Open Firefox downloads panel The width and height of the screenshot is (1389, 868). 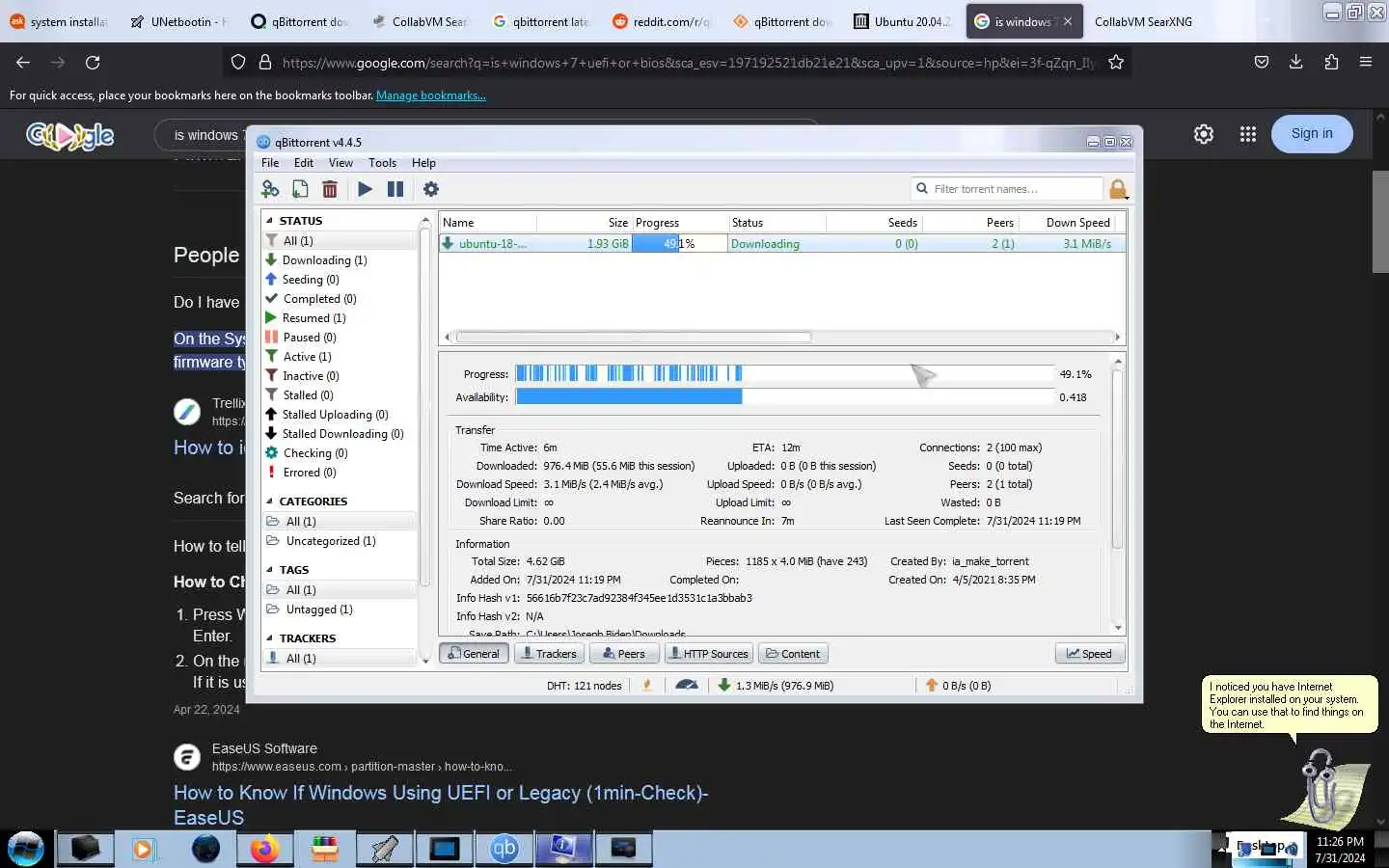[x=1296, y=63]
